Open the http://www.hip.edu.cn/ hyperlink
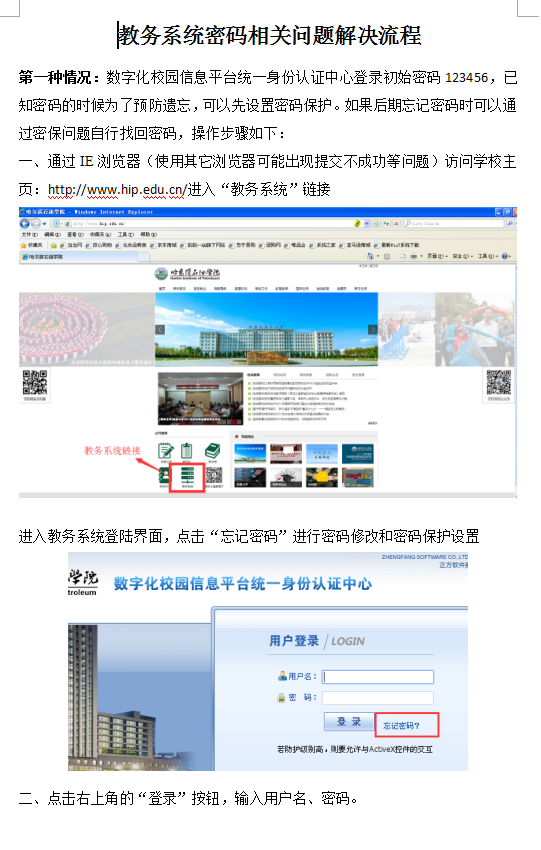Image resolution: width=541 pixels, height=850 pixels. coord(117,190)
